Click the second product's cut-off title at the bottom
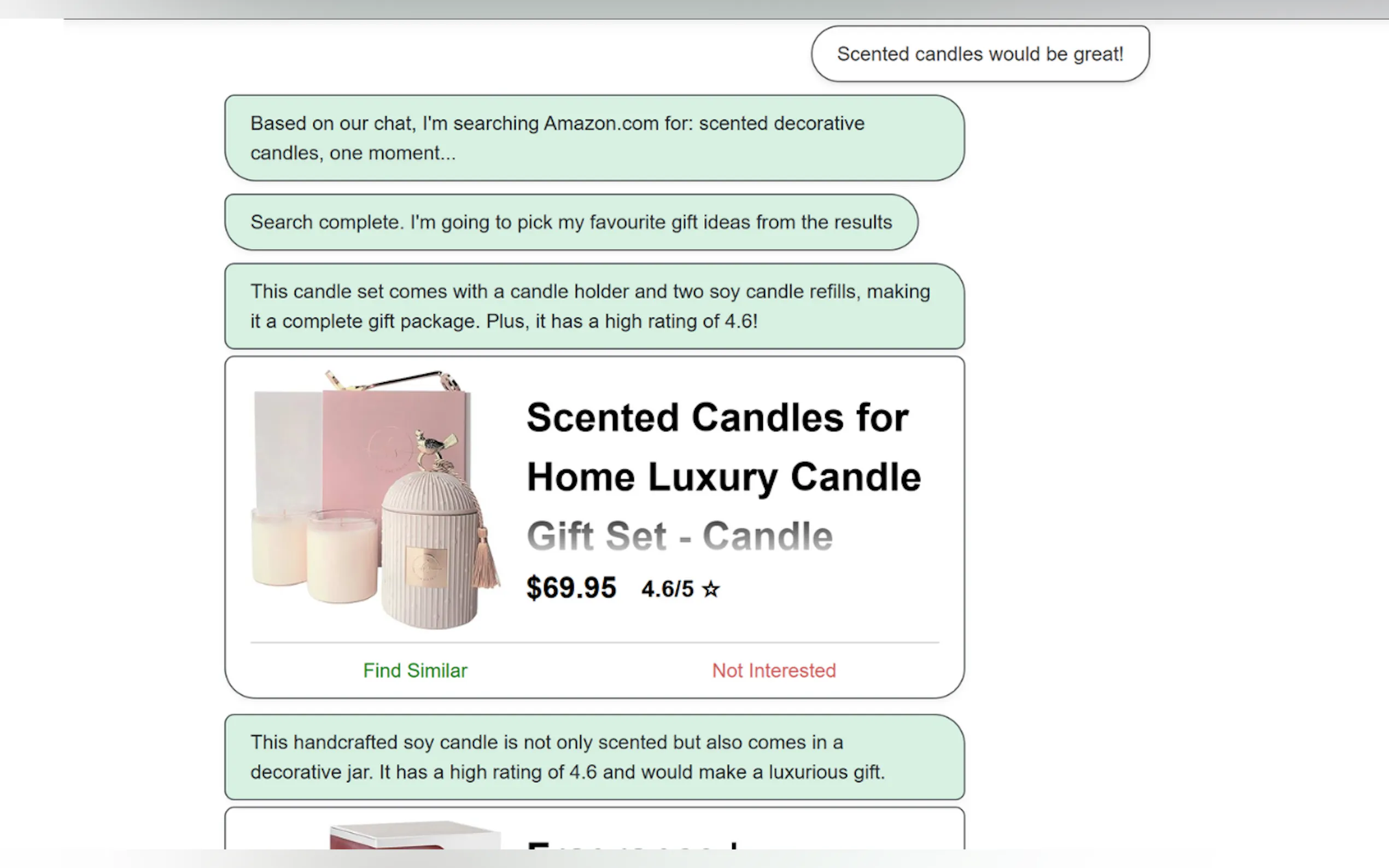 (632, 844)
